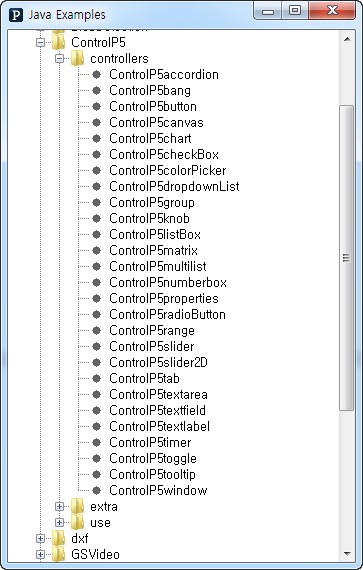Click the ControlP5 folder icon

59,42
